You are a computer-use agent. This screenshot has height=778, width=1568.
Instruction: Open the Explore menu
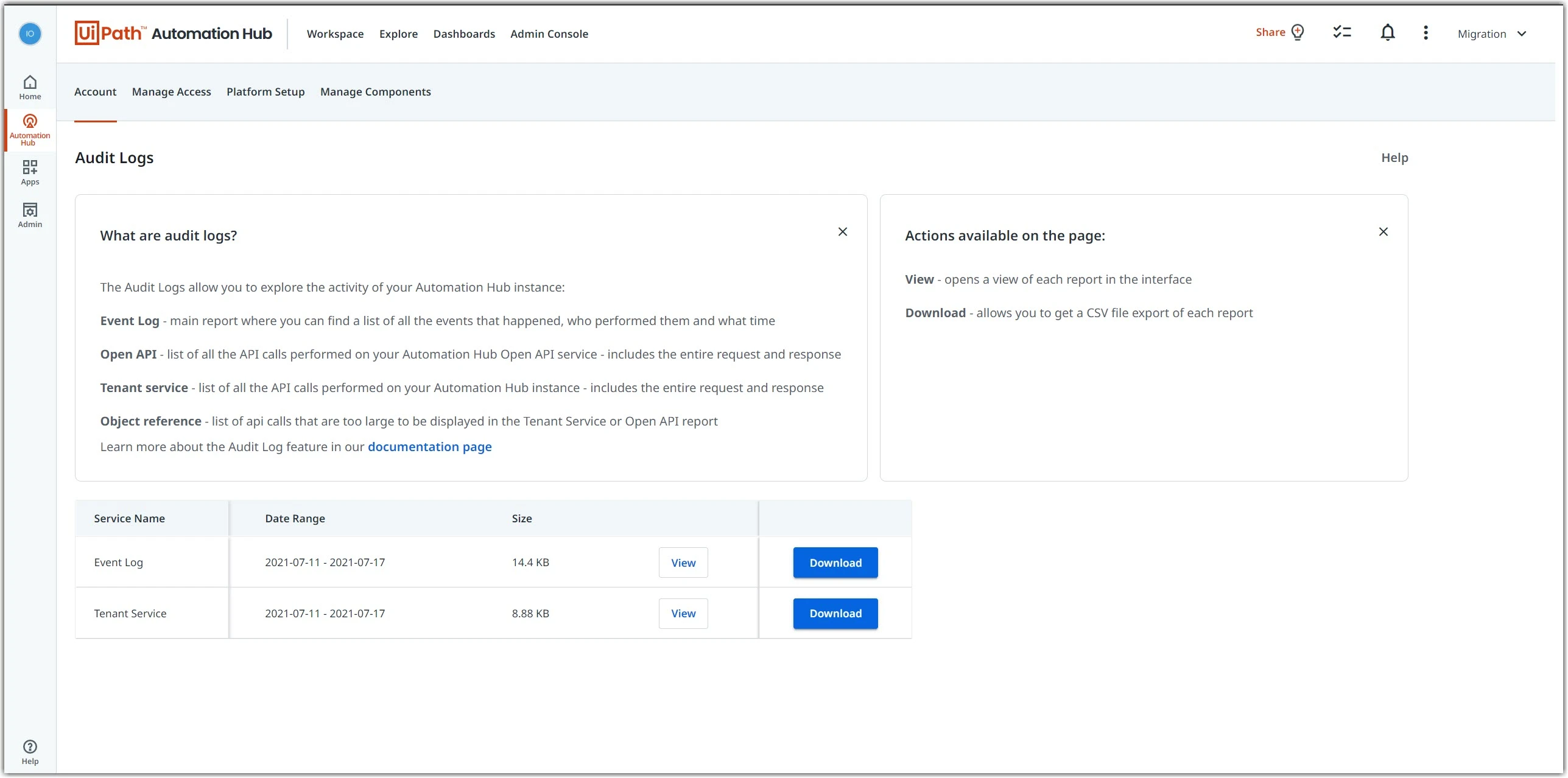pos(399,34)
